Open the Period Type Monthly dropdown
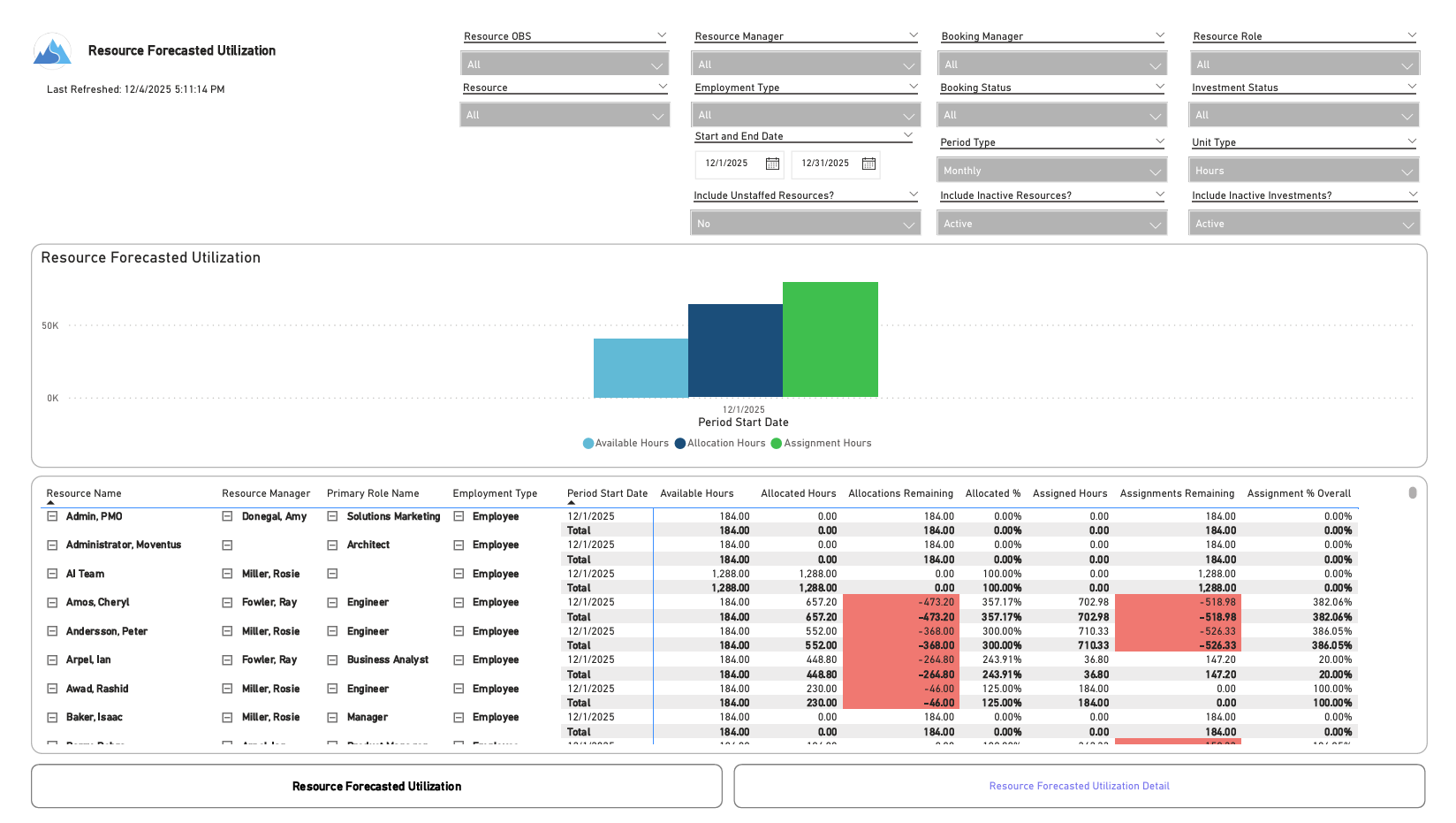1456x823 pixels. [1051, 171]
